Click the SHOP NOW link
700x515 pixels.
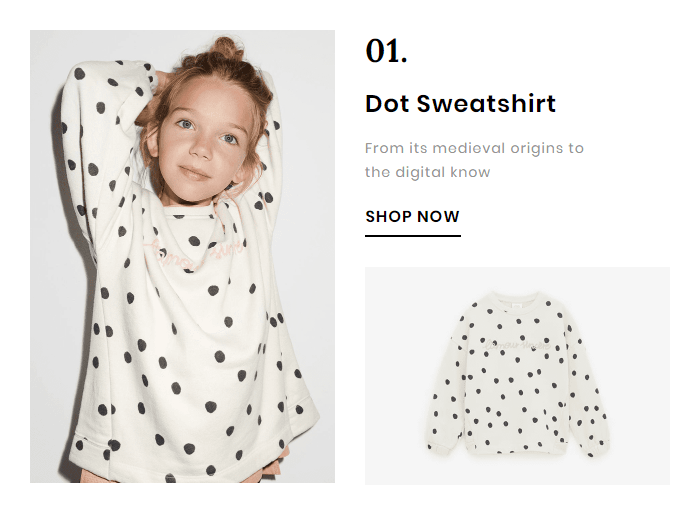[x=412, y=216]
